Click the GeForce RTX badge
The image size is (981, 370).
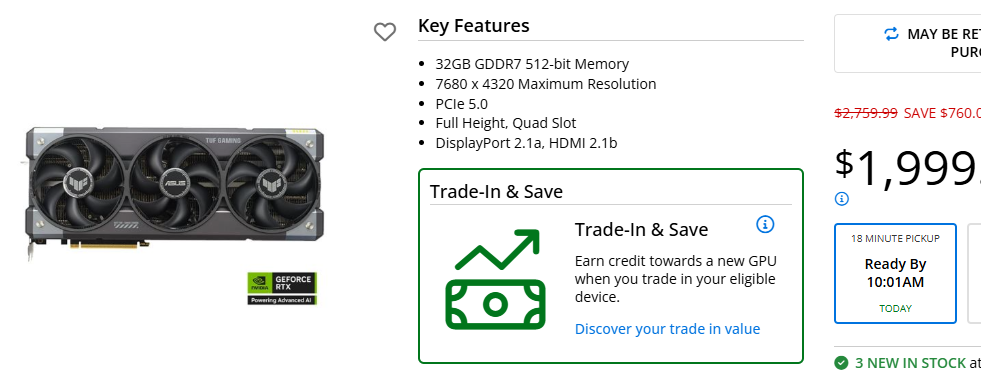click(x=282, y=288)
